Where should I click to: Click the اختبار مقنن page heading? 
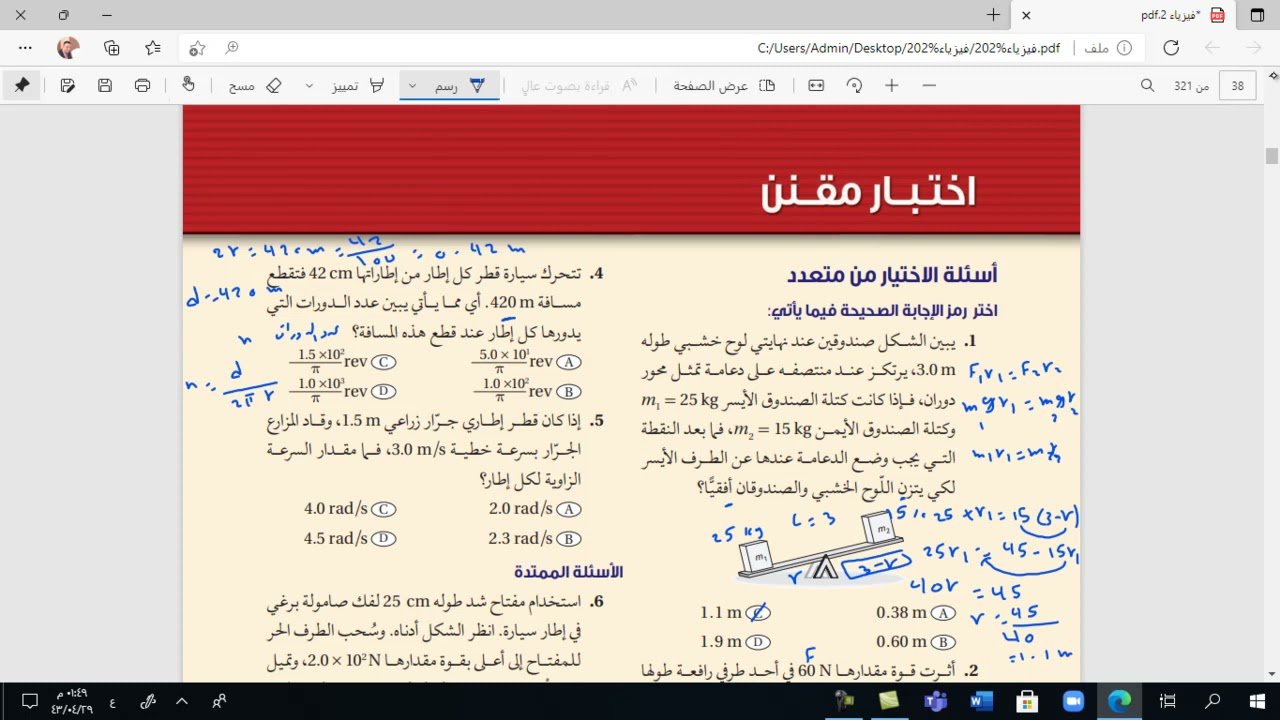point(868,191)
